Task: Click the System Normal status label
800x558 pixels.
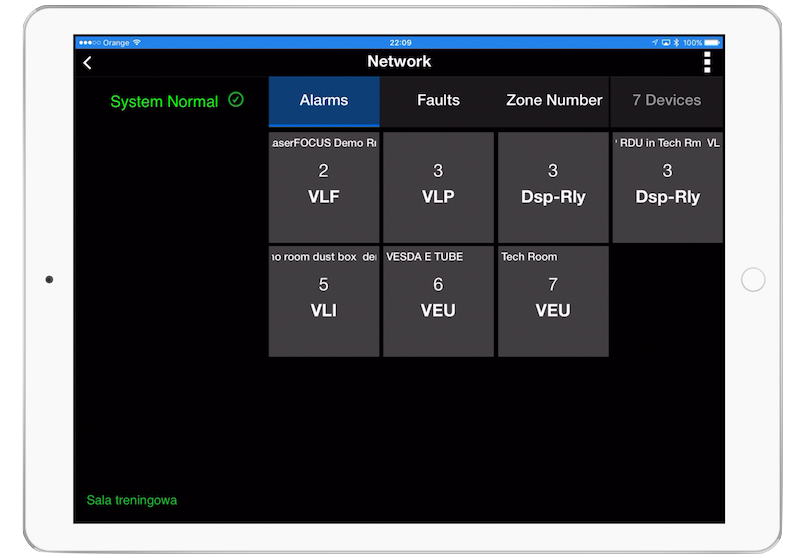Action: point(164,101)
